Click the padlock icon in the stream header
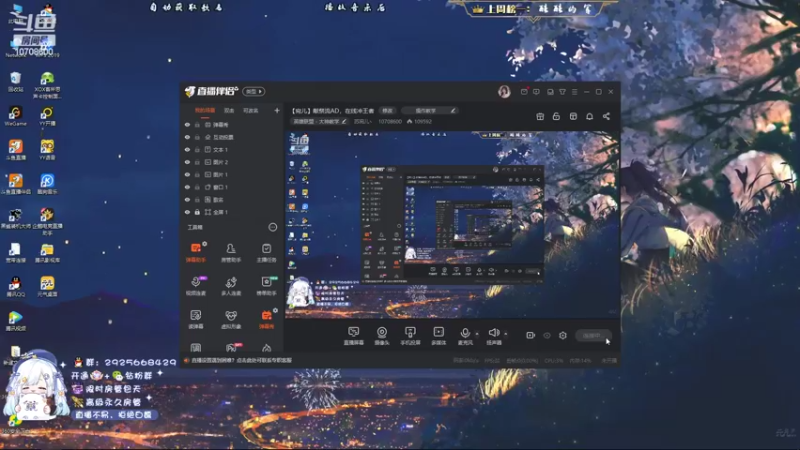This screenshot has width=800, height=450. coord(556,116)
